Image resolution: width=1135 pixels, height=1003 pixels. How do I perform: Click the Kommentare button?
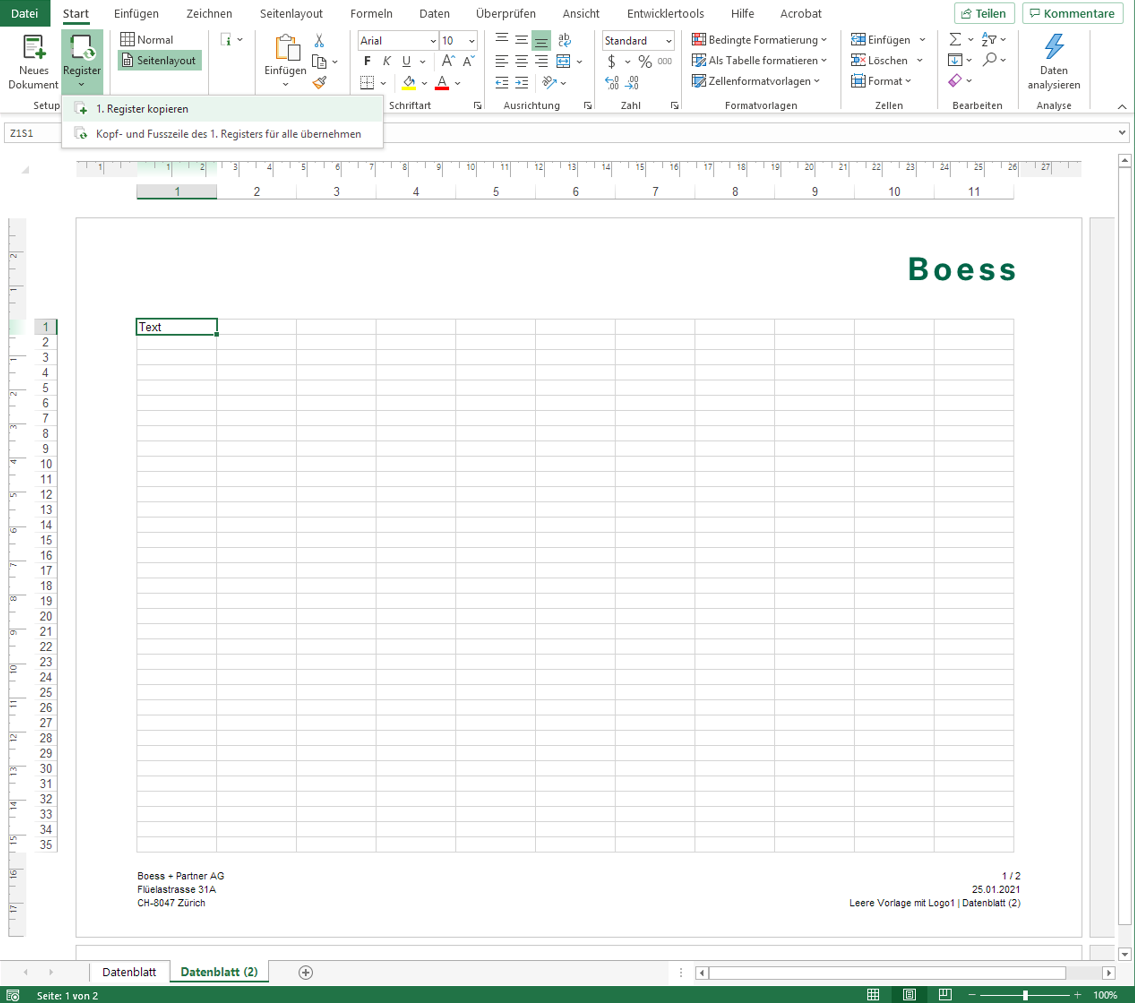(x=1072, y=14)
